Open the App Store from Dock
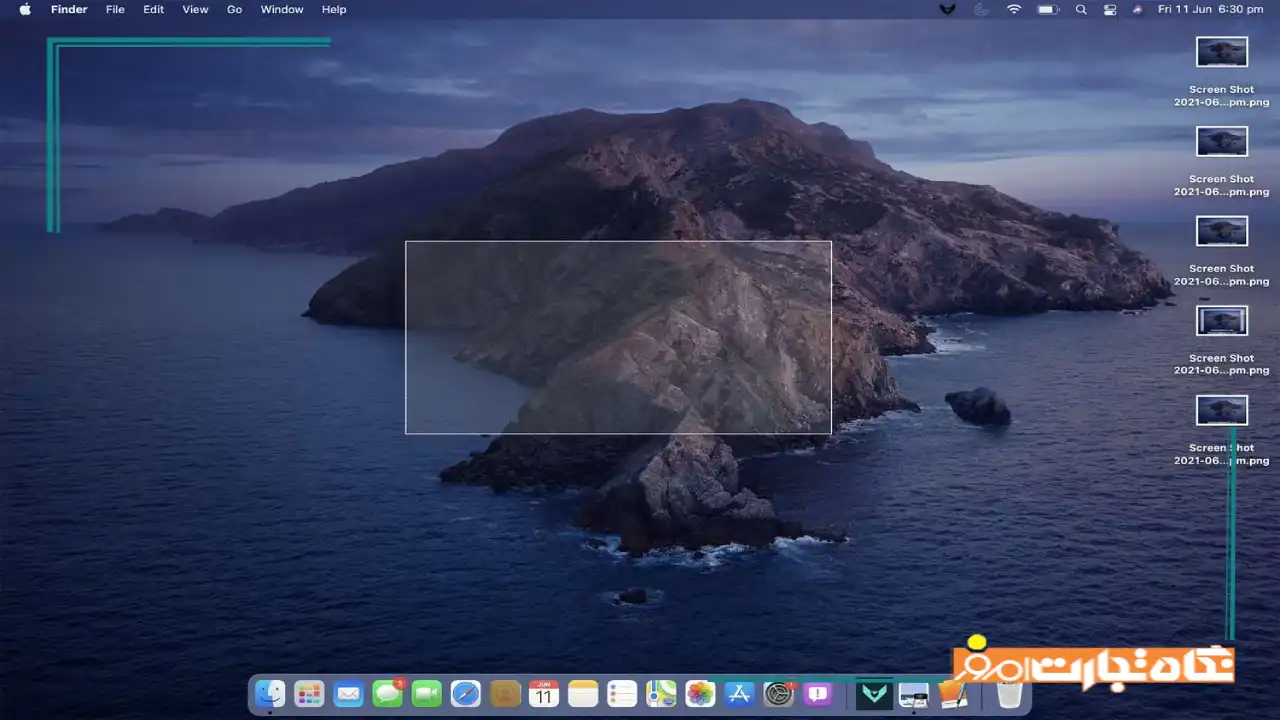This screenshot has height=720, width=1280. (x=739, y=693)
